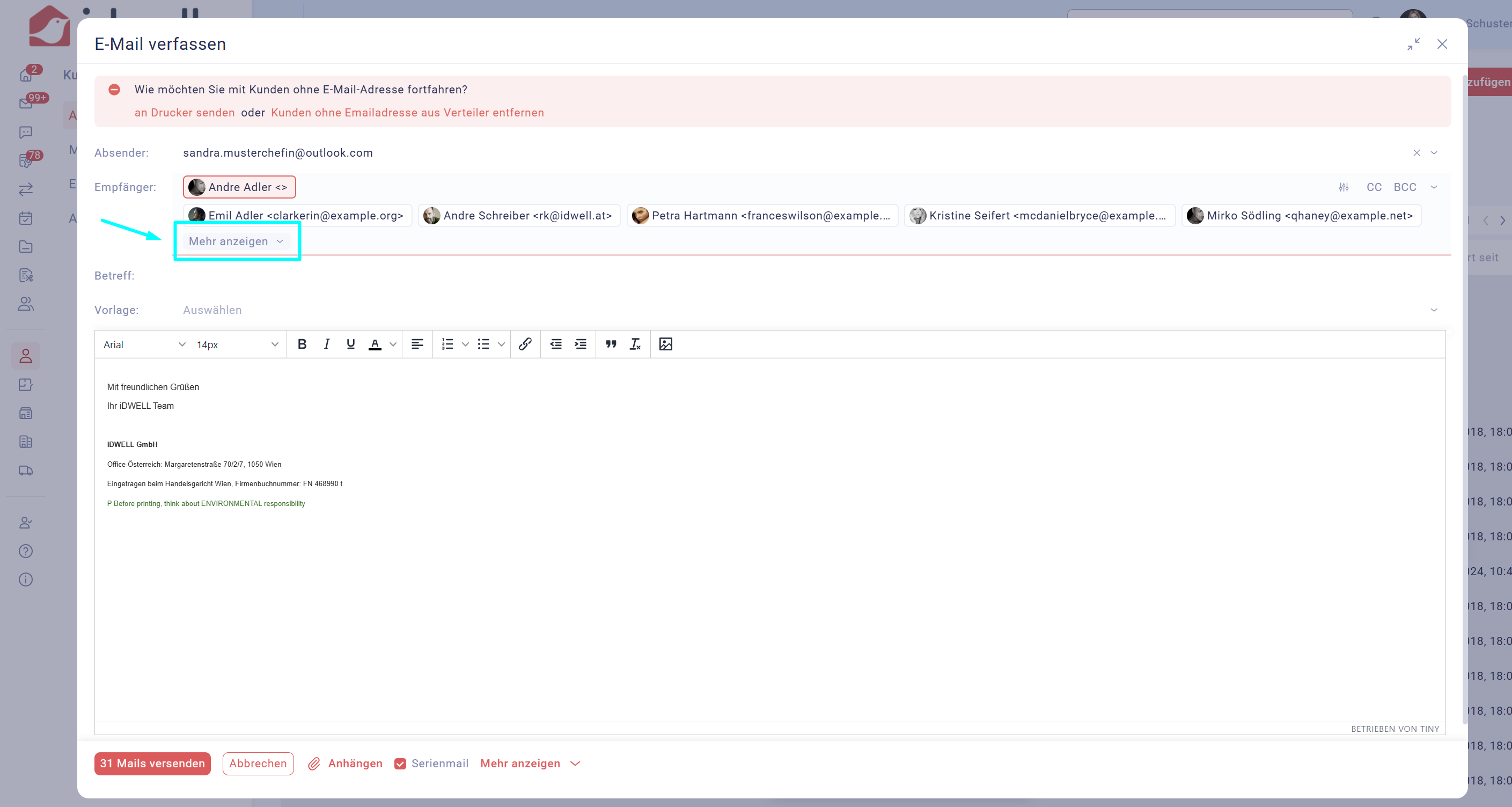Add CC recipients
The image size is (1512, 807).
(1374, 187)
